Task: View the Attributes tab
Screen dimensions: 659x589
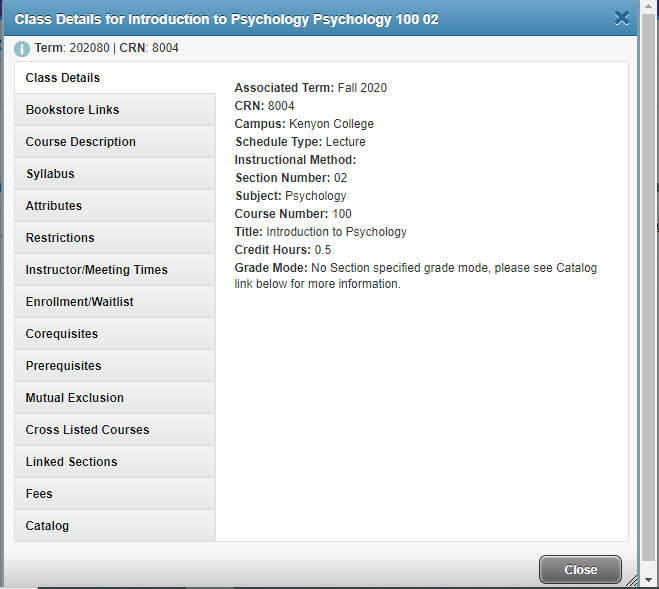Action: pos(115,206)
